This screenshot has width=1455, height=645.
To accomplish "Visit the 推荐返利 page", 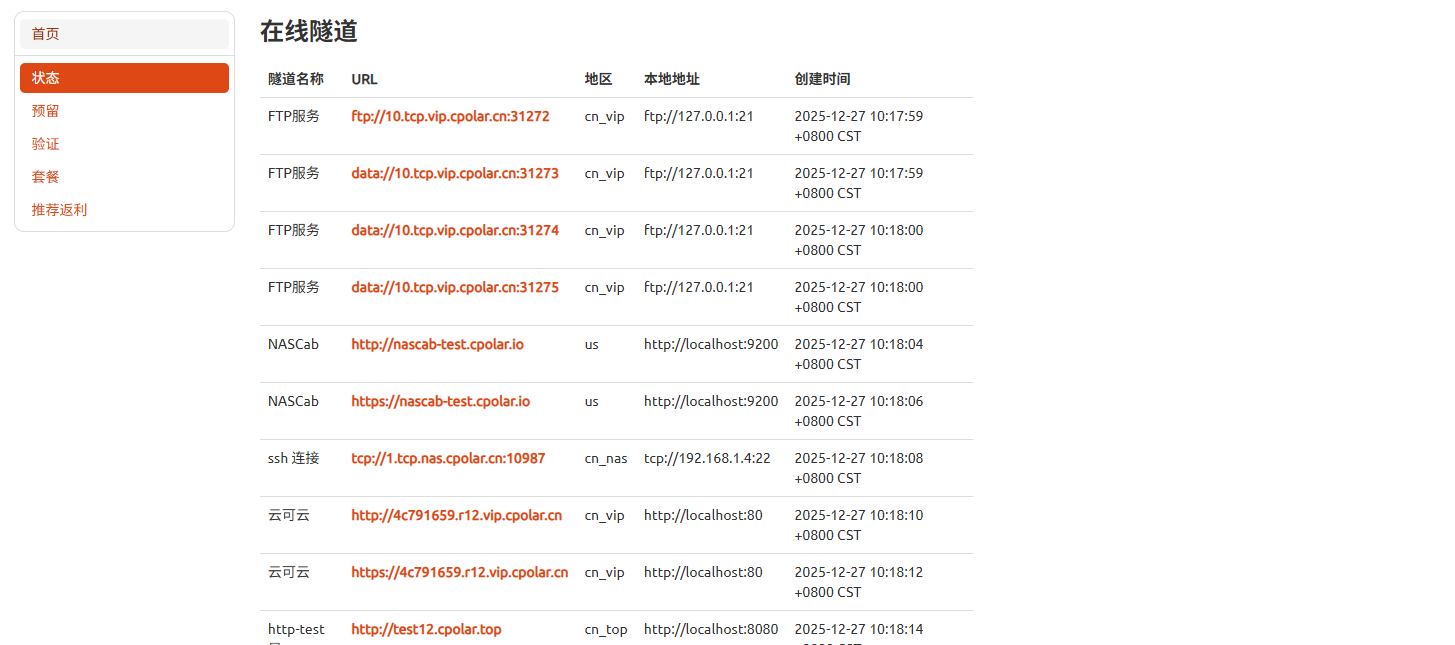I will 59,209.
